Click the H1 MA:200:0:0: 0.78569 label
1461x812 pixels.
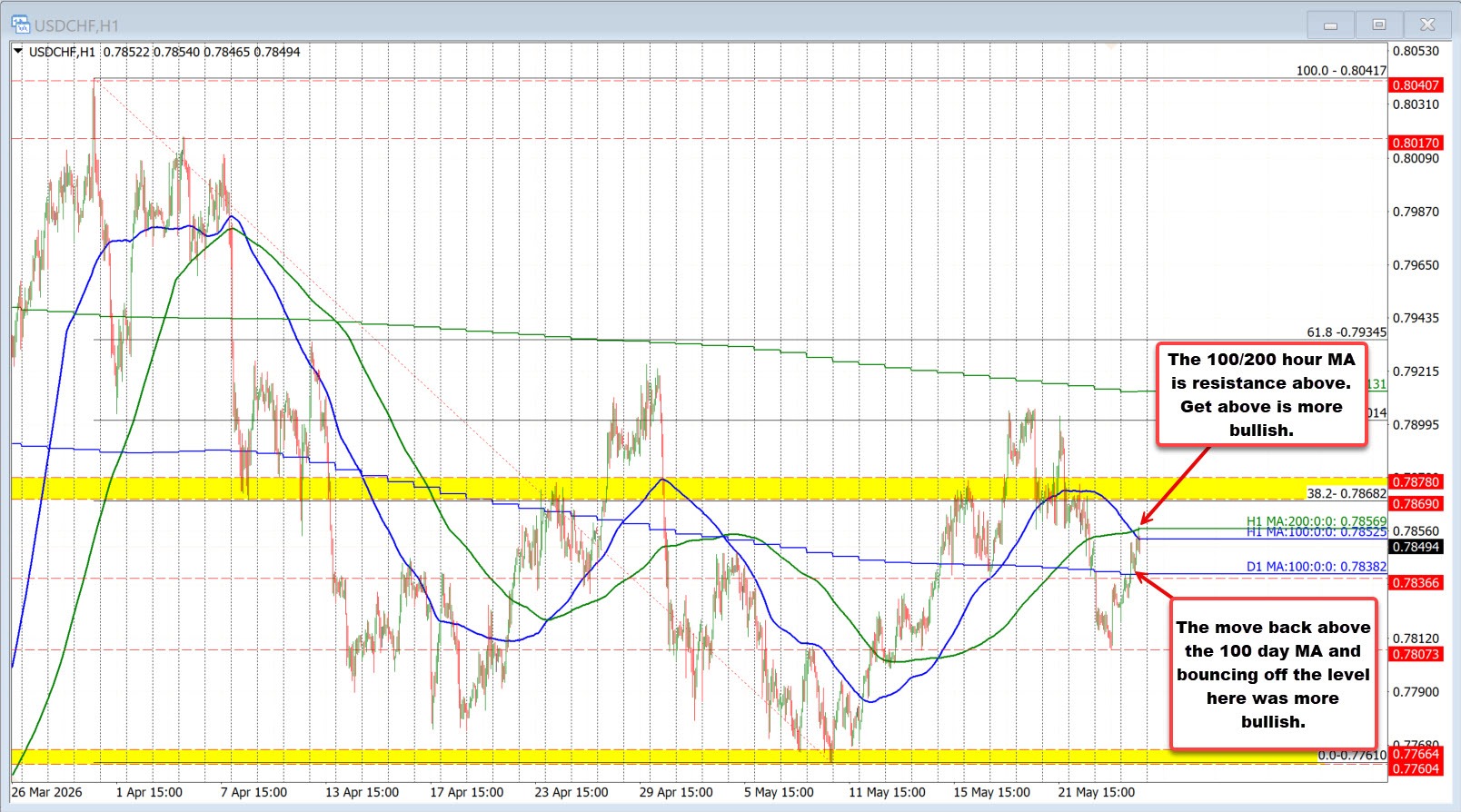click(1317, 521)
